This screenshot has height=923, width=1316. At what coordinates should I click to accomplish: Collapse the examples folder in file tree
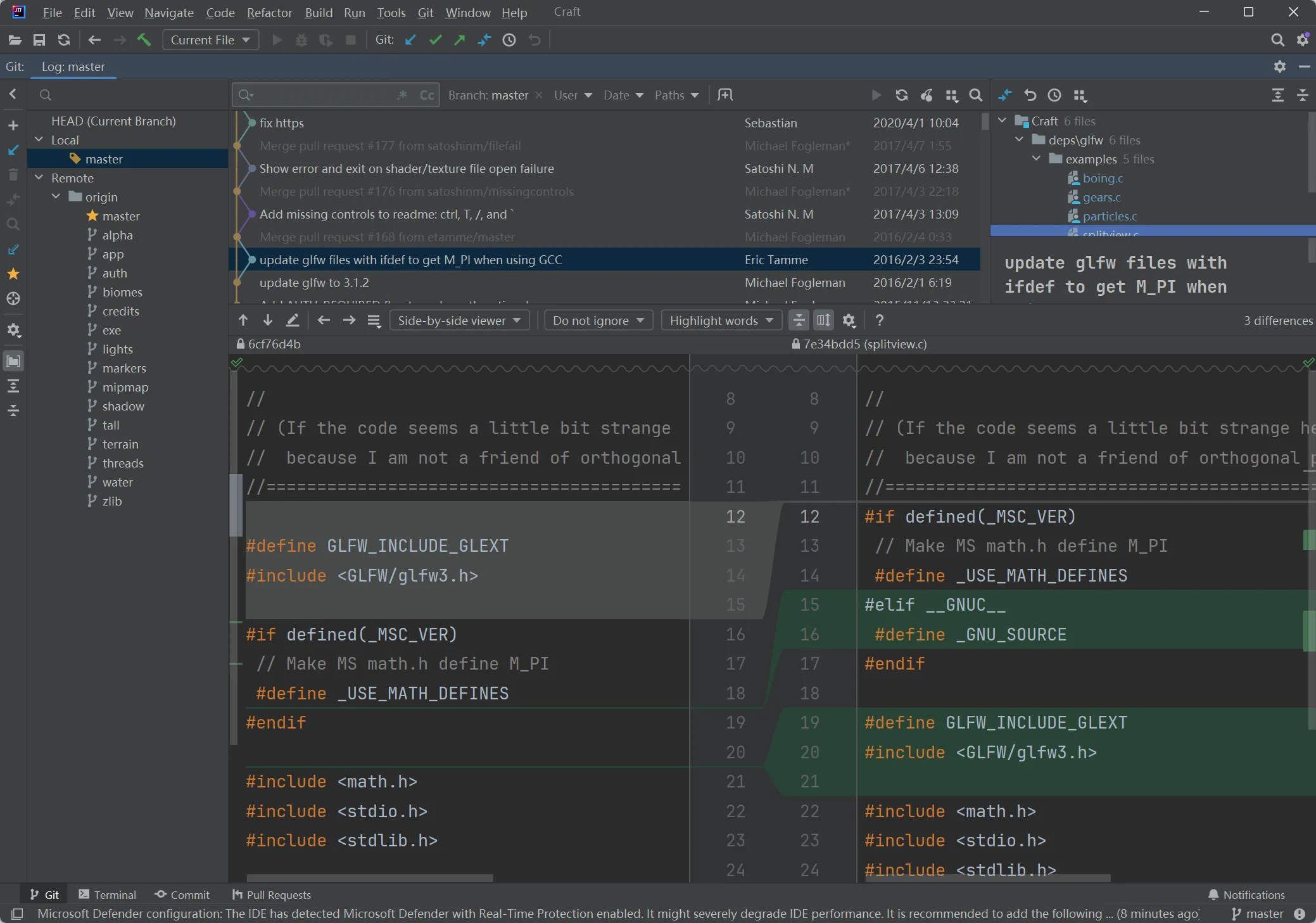click(1037, 158)
